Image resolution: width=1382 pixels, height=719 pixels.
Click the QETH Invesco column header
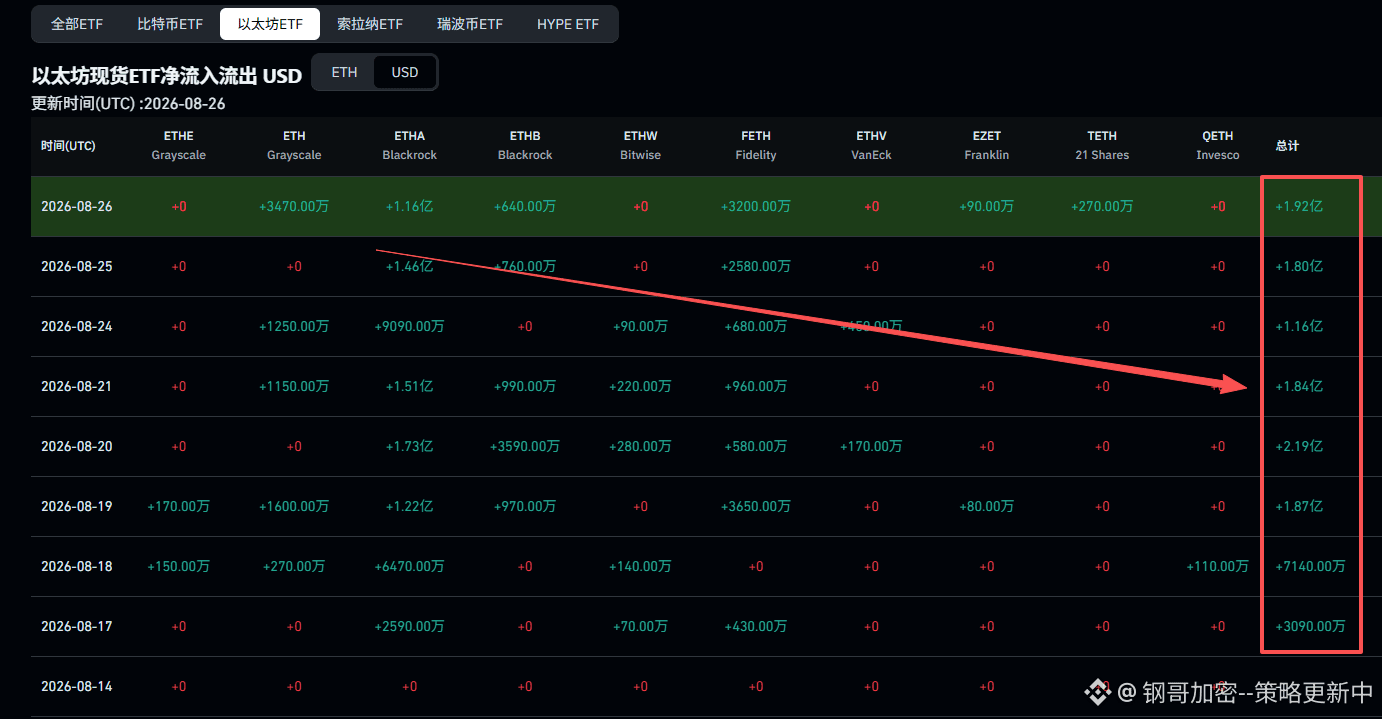coord(1218,146)
